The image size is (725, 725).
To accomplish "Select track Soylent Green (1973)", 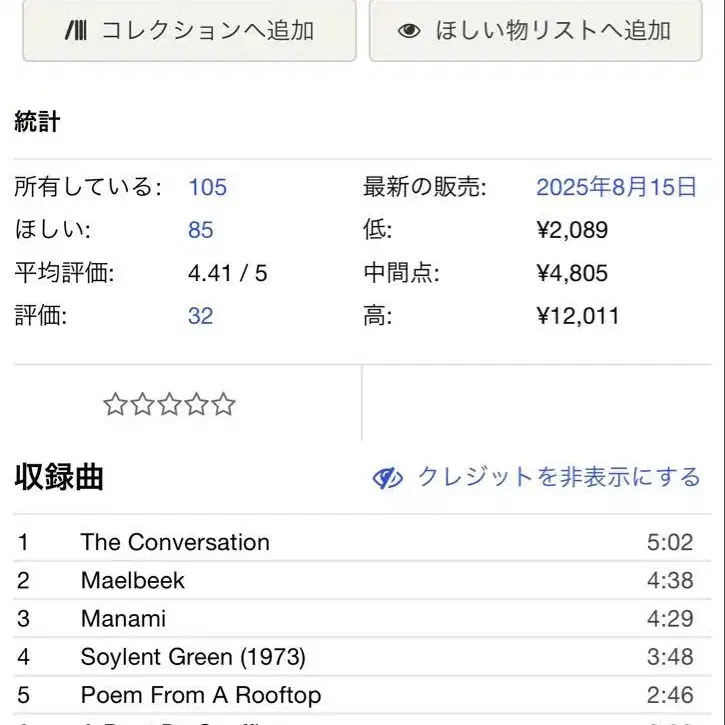I will (x=193, y=657).
